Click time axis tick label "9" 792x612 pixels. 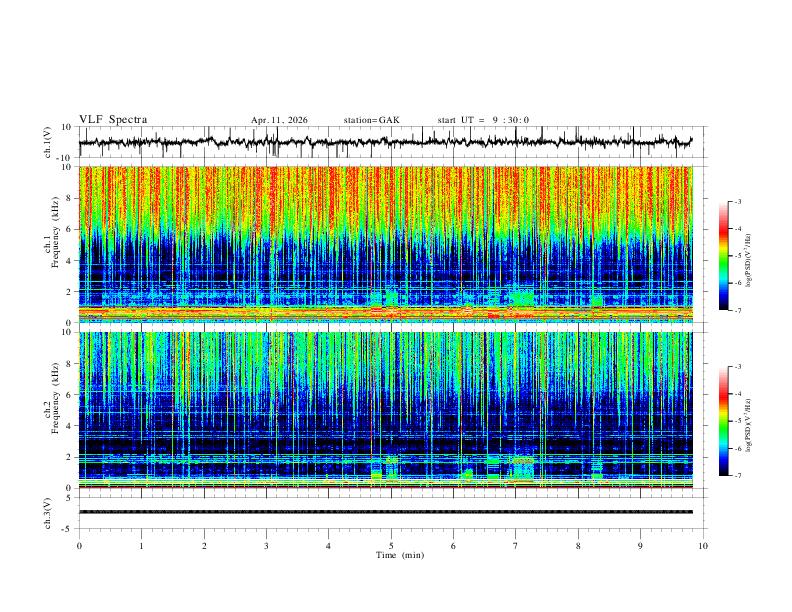640,546
